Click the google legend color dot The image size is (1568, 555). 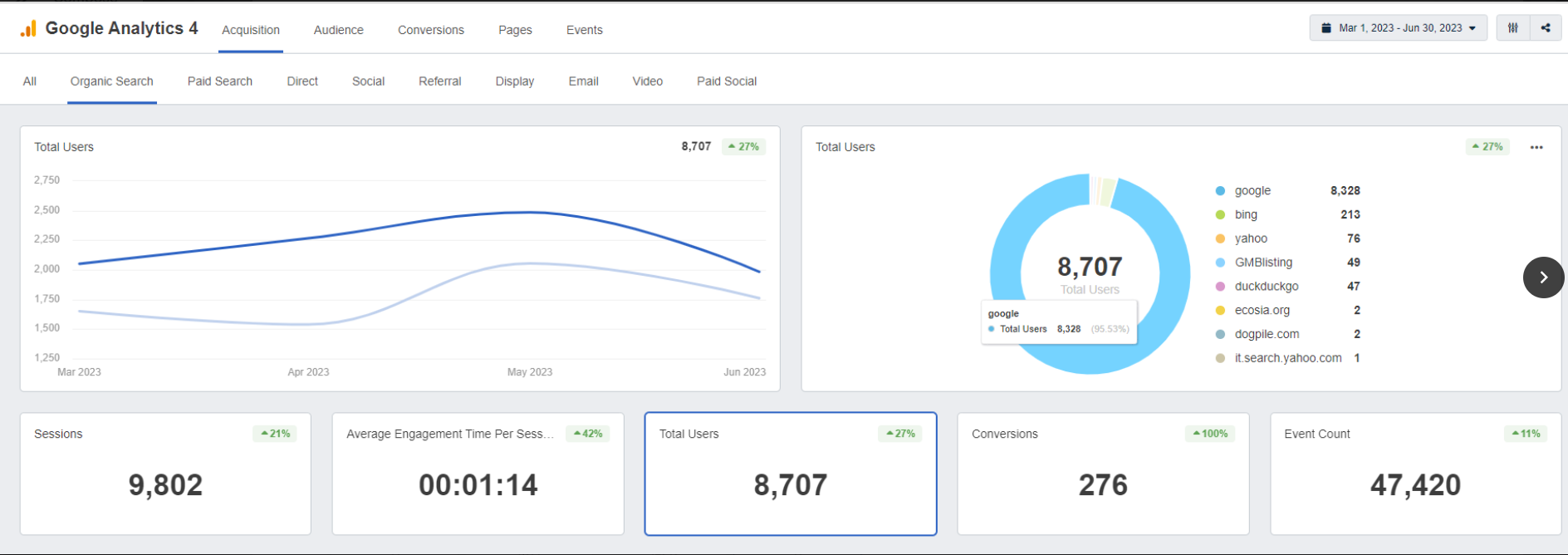(1220, 191)
